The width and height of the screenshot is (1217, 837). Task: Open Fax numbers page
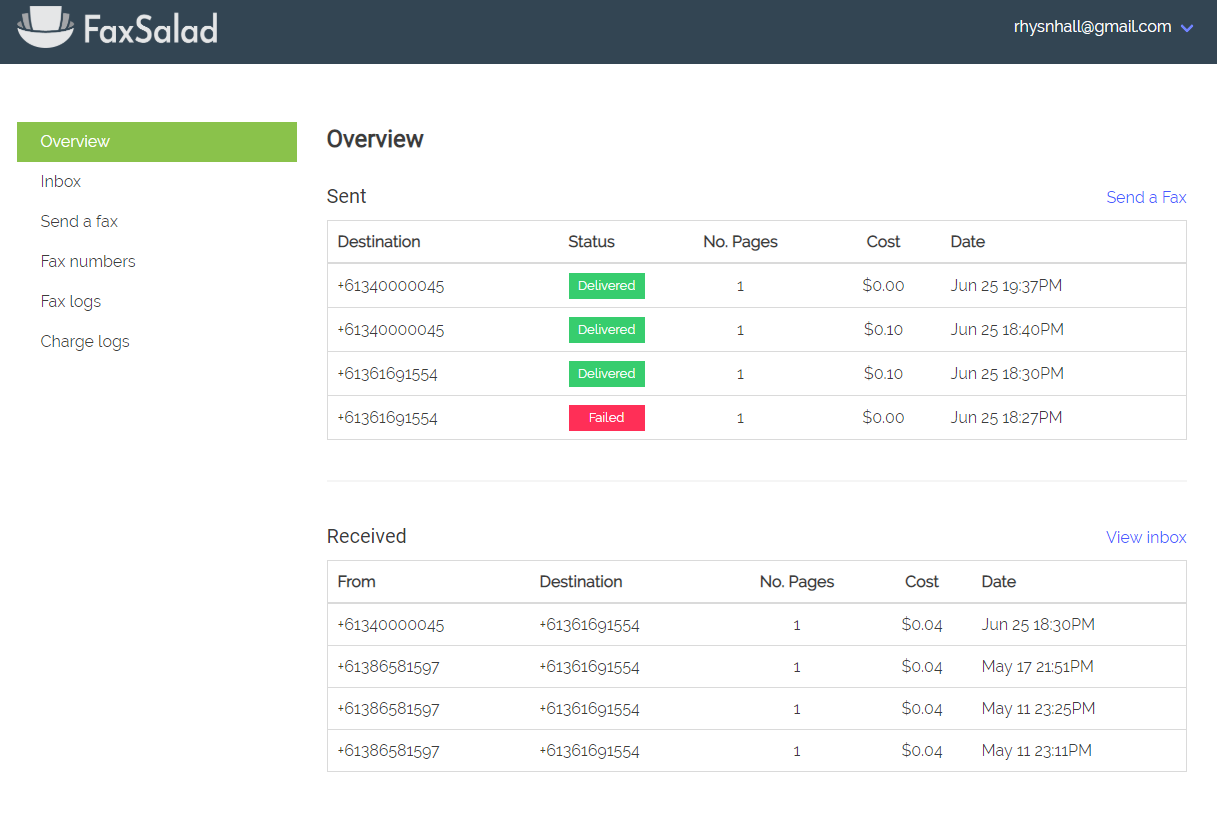[x=88, y=261]
